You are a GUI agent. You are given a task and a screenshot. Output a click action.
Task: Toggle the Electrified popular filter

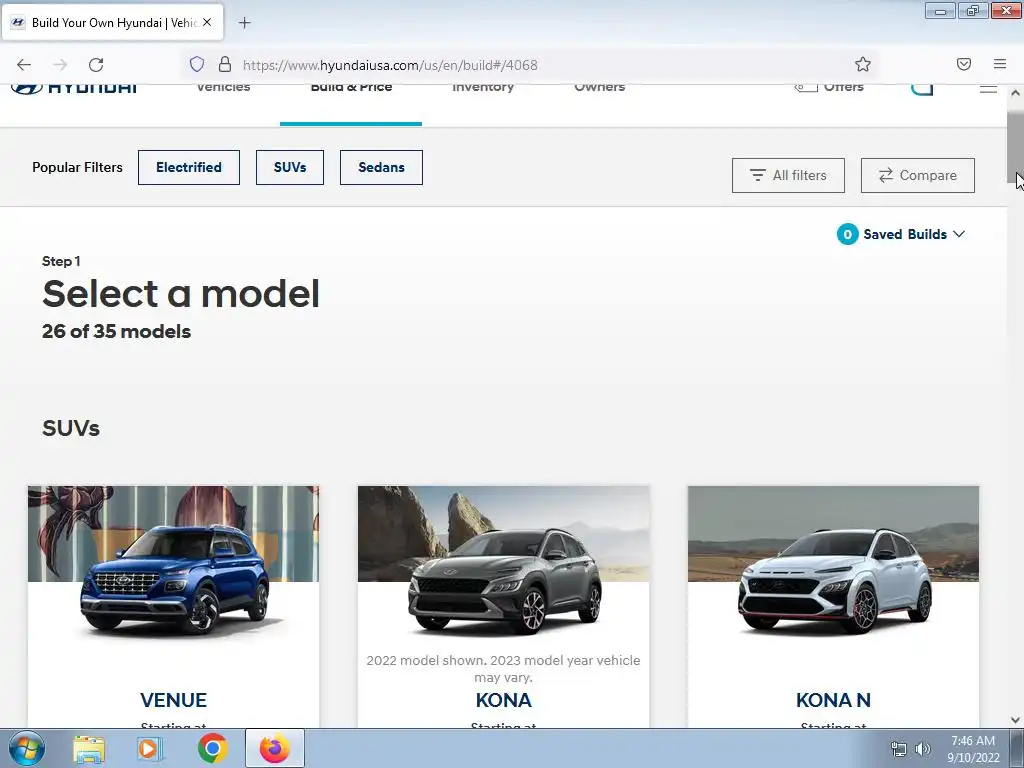189,167
